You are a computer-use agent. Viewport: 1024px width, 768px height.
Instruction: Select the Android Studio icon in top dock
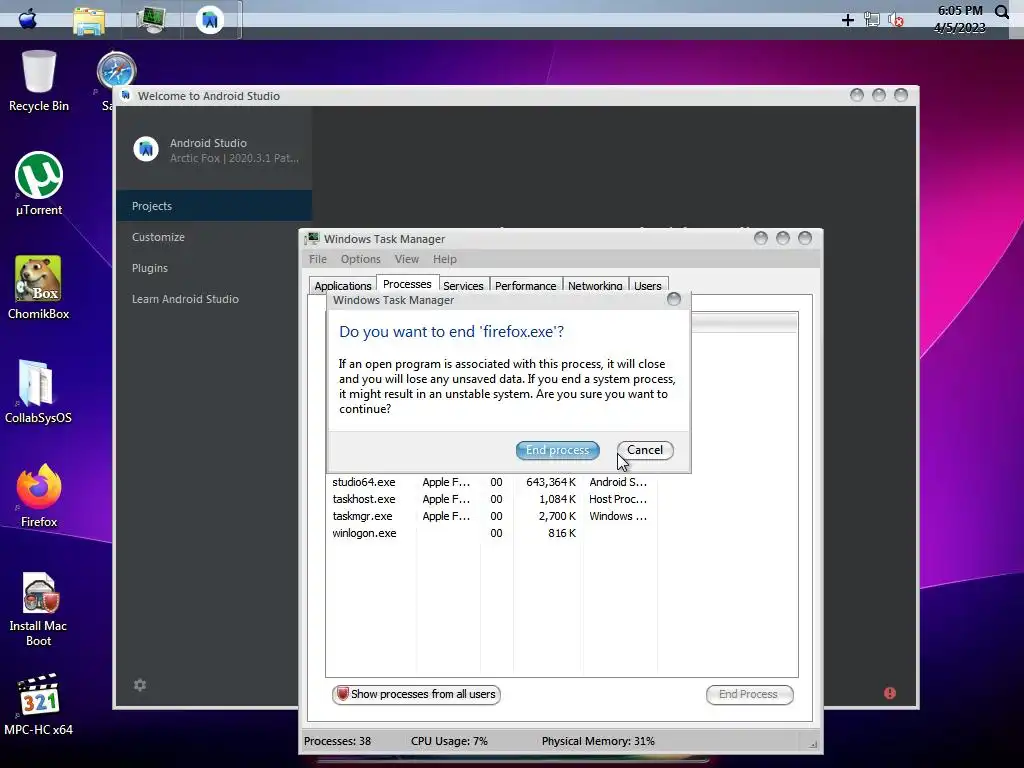[x=210, y=20]
